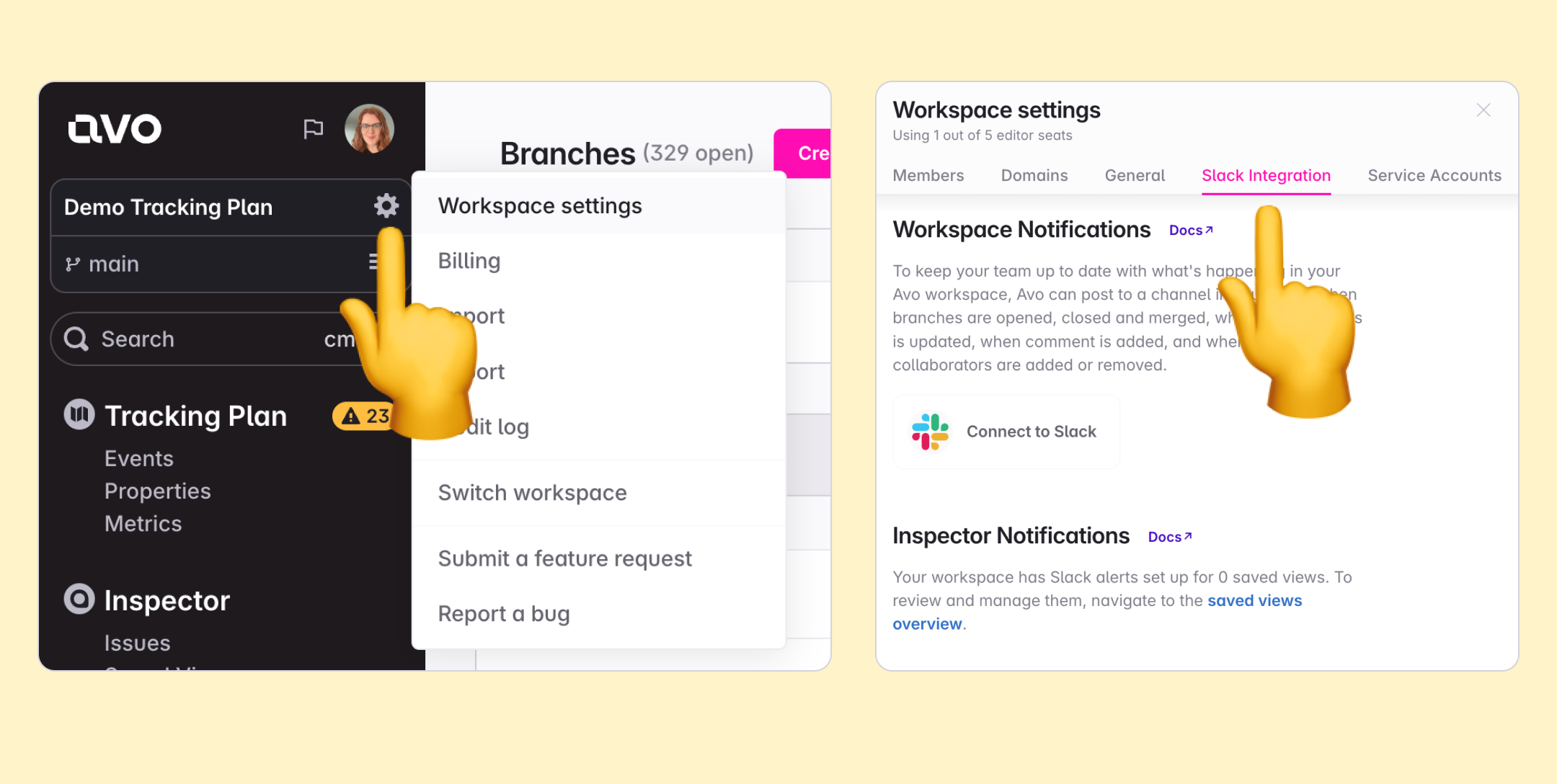Click Switch workspace menu option
Image resolution: width=1557 pixels, height=784 pixels.
tap(533, 492)
